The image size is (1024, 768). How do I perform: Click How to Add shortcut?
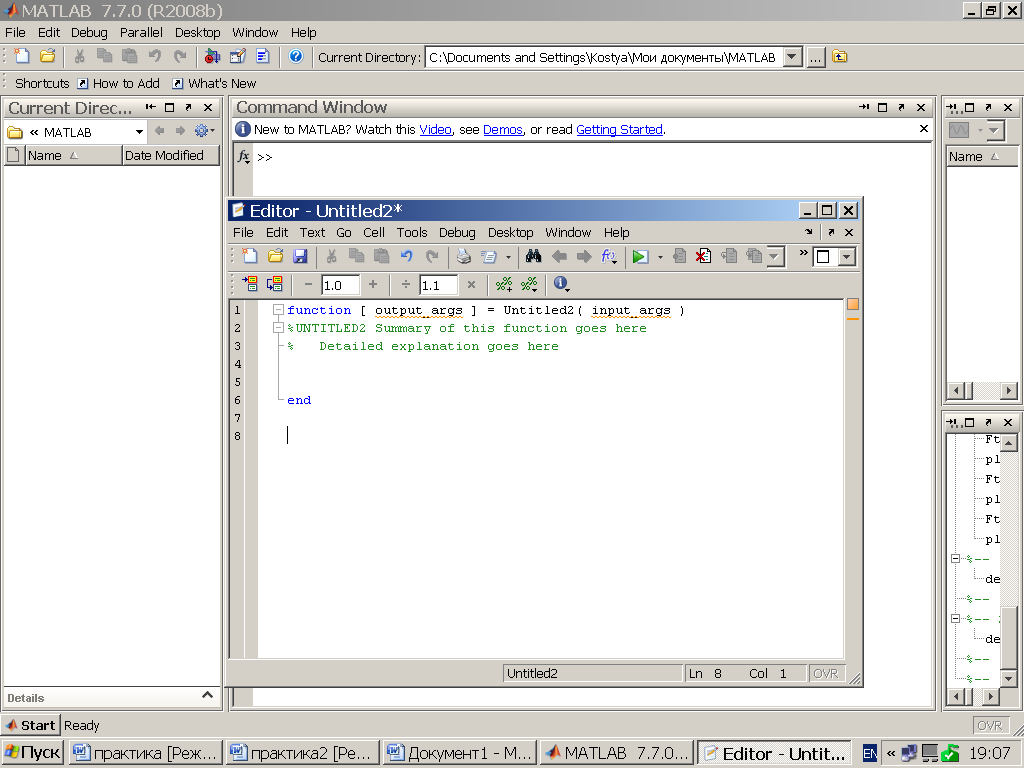[x=119, y=84]
